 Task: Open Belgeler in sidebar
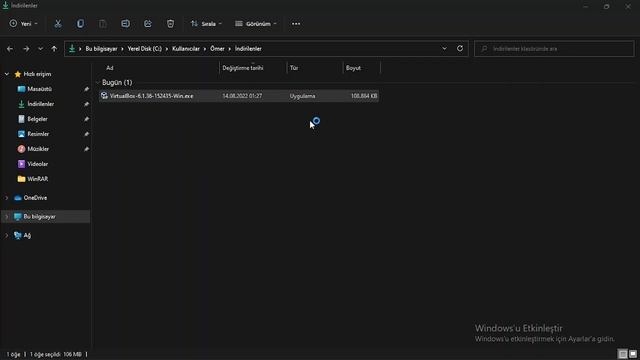click(37, 119)
